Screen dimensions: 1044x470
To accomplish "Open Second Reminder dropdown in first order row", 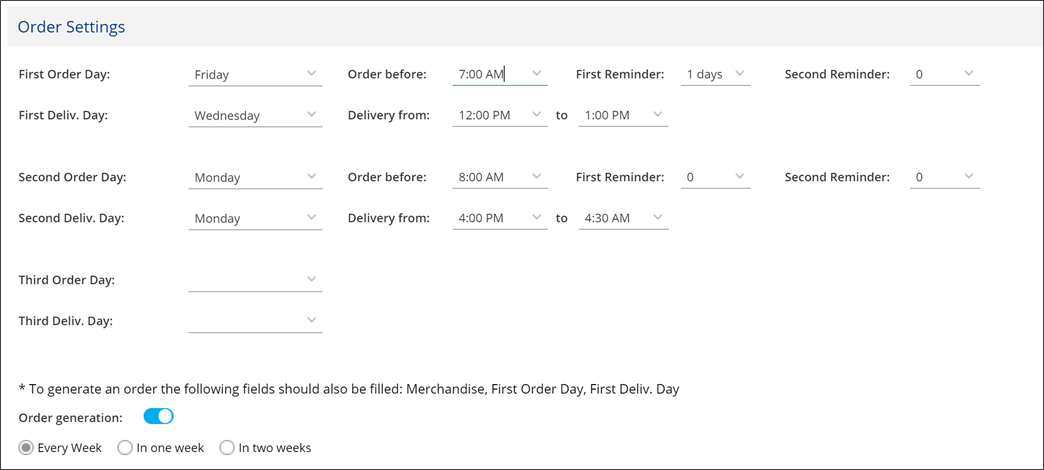I will click(x=945, y=75).
